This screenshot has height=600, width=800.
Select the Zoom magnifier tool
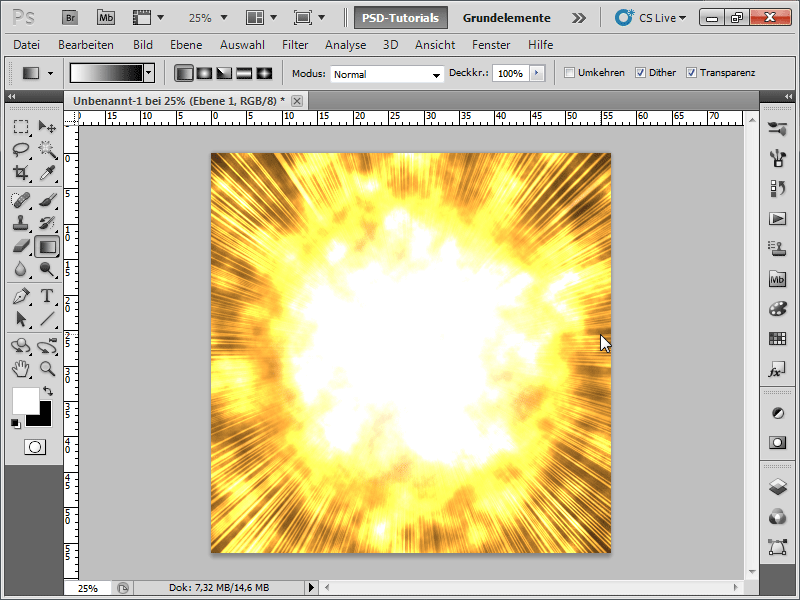point(47,368)
